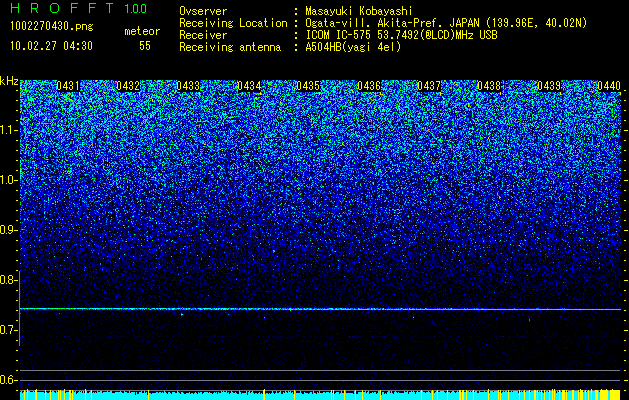This screenshot has width=629, height=400.
Task: Click the observer name Masayuki Kobayashi
Action: (359, 11)
